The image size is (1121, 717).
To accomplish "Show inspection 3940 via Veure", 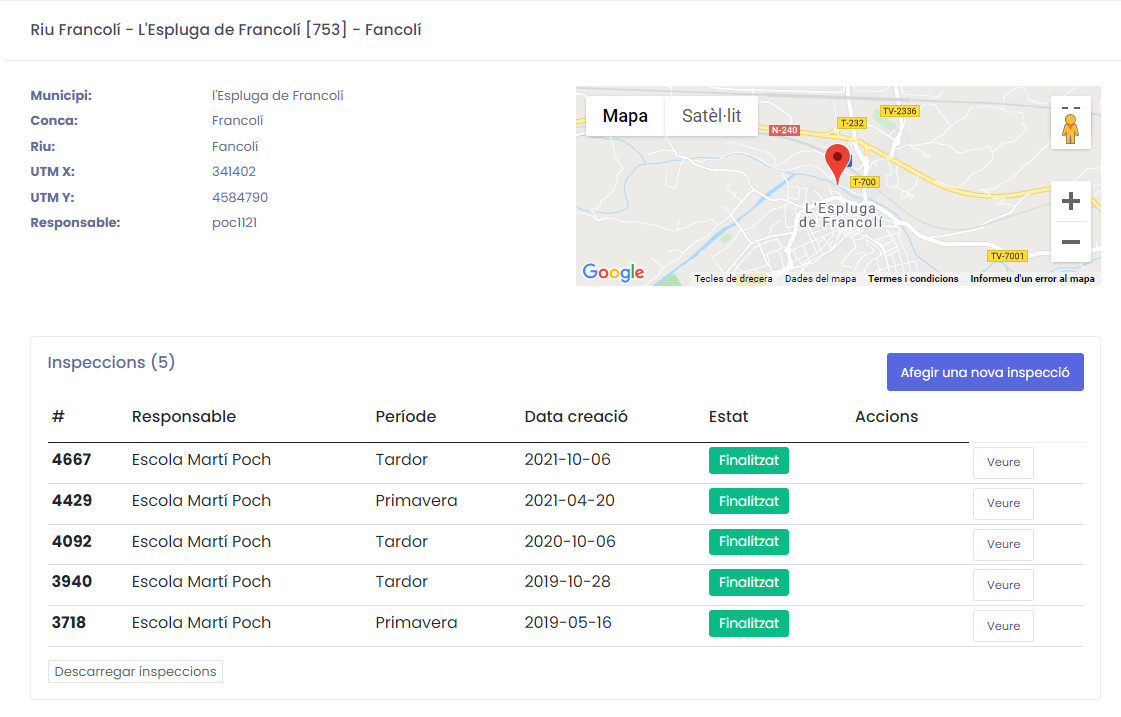I will pyautogui.click(x=1003, y=585).
